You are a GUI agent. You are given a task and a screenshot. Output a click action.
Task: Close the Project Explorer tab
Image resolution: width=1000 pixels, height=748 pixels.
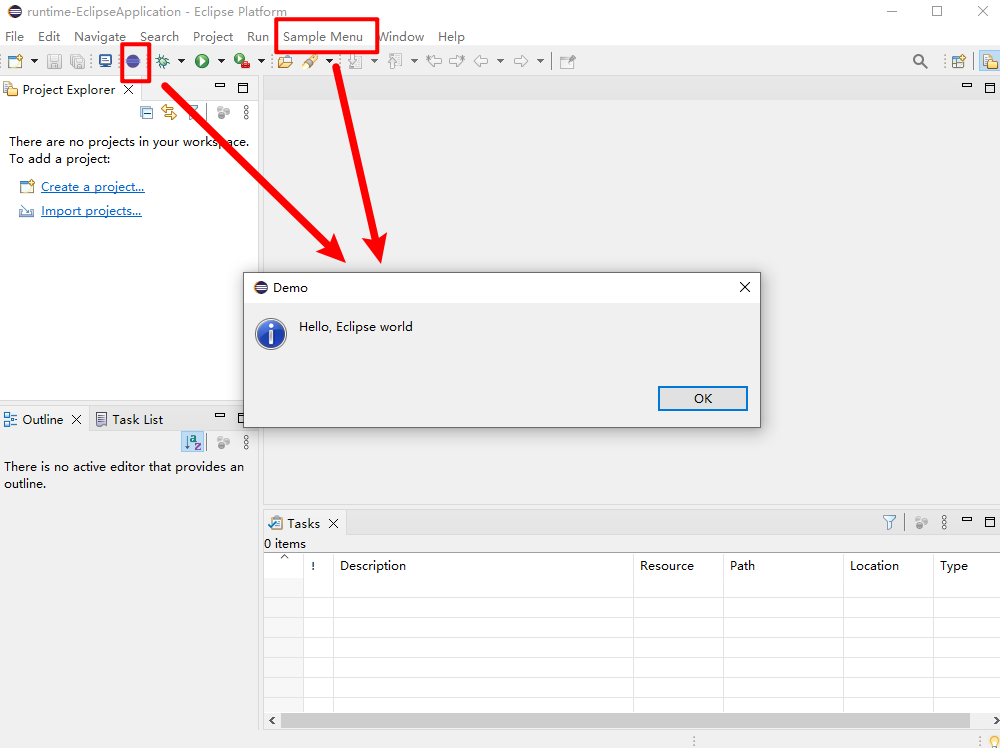point(128,90)
